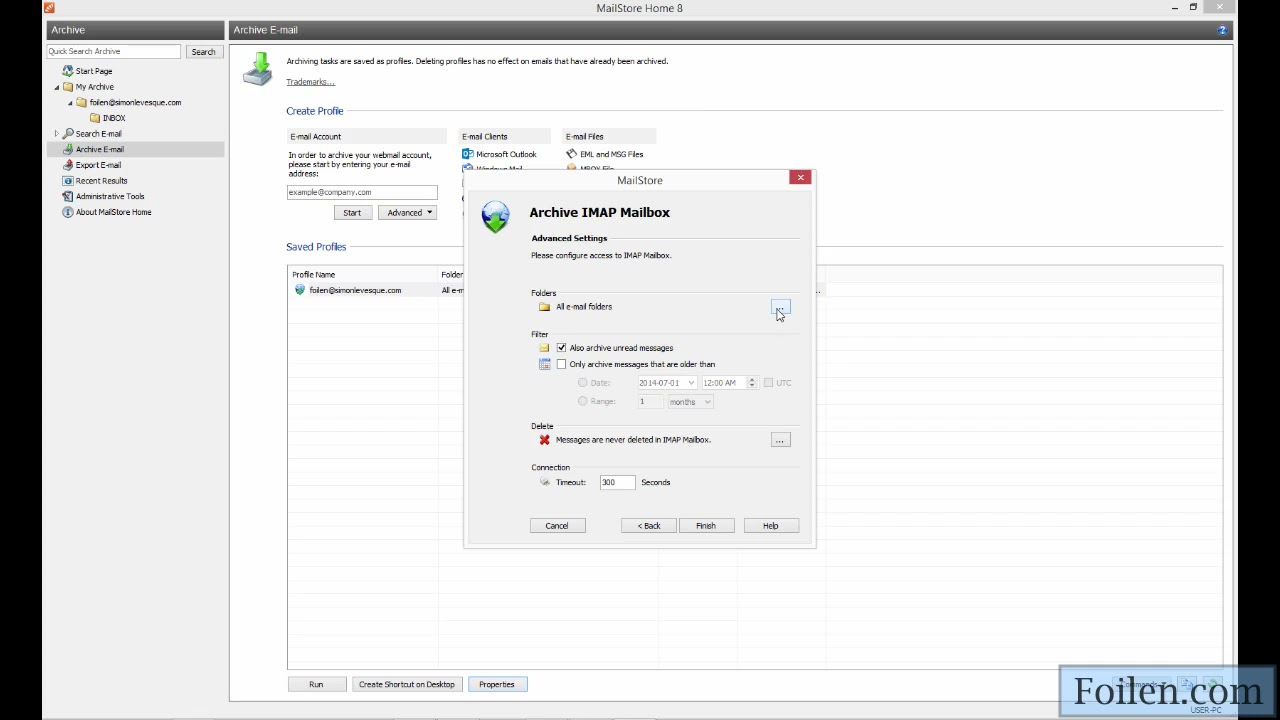Image resolution: width=1280 pixels, height=720 pixels.
Task: Click the My Archive folder icon
Action: (x=68, y=87)
